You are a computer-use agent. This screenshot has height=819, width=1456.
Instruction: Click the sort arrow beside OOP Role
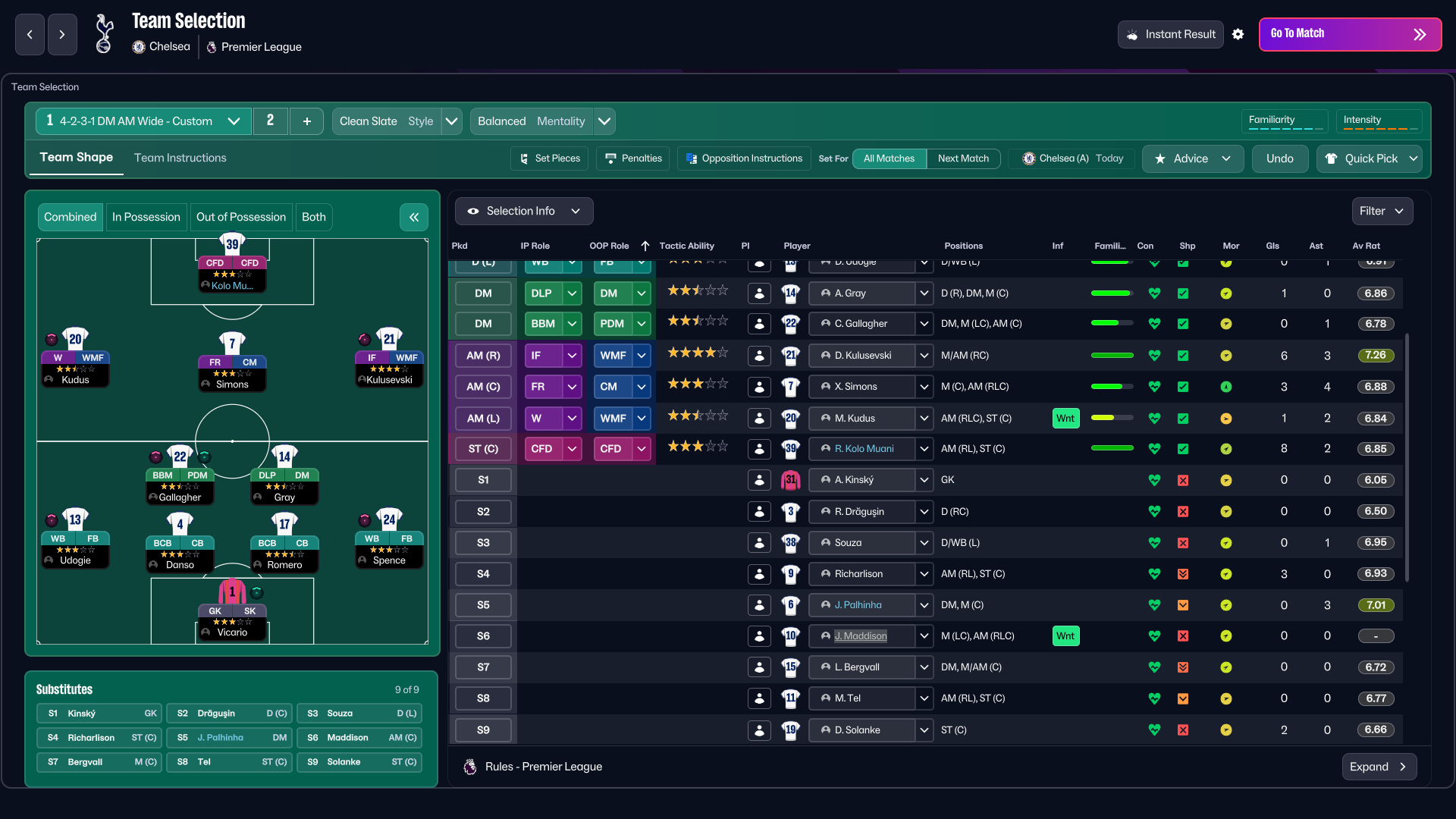coord(645,246)
